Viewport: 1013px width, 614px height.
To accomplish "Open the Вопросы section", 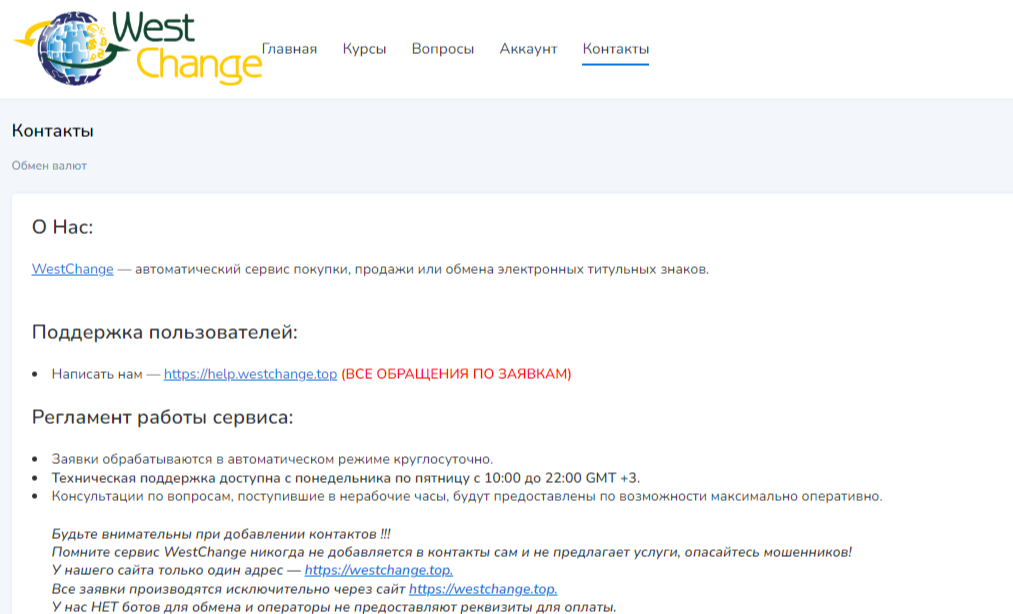I will coord(443,49).
